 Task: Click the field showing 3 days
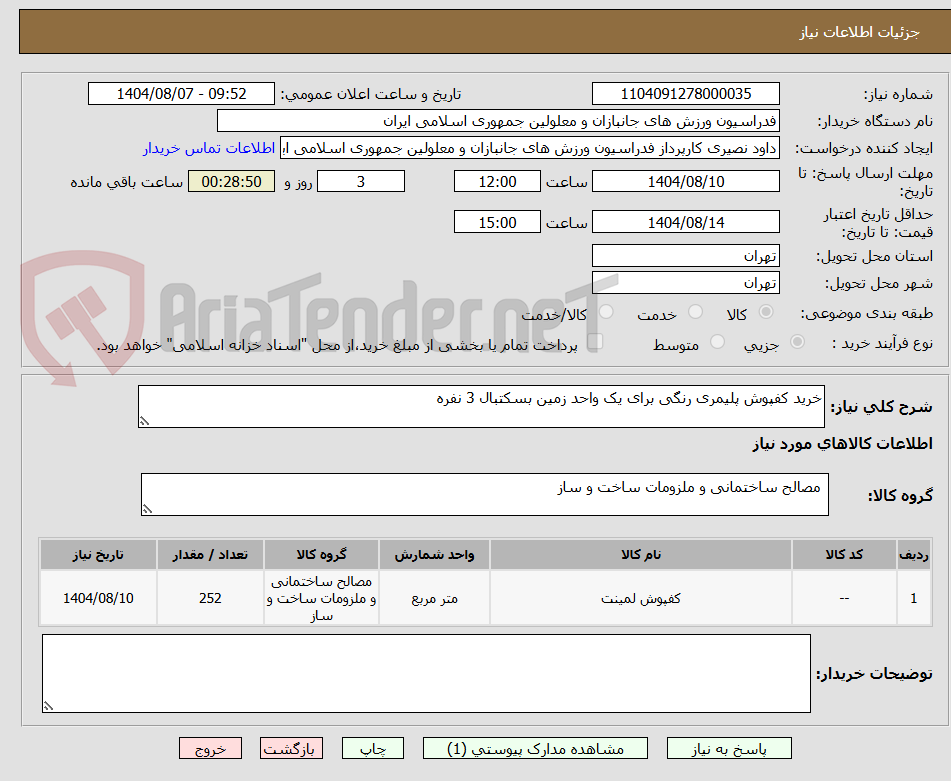coord(360,182)
